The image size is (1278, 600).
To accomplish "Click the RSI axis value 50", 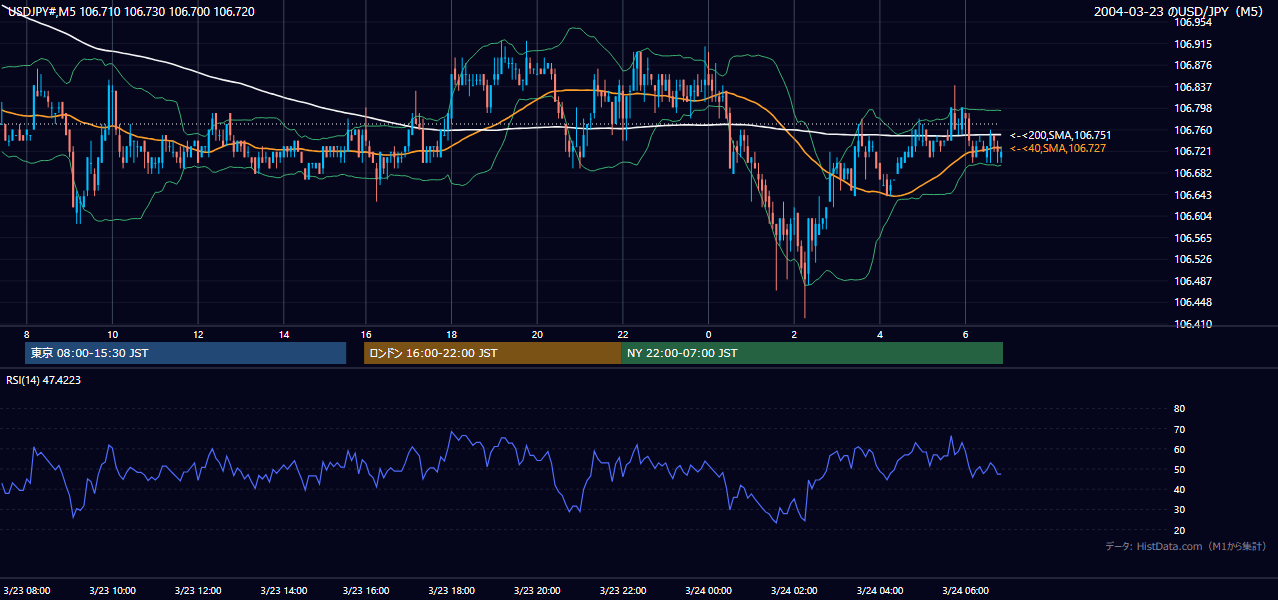I will pyautogui.click(x=1179, y=469).
